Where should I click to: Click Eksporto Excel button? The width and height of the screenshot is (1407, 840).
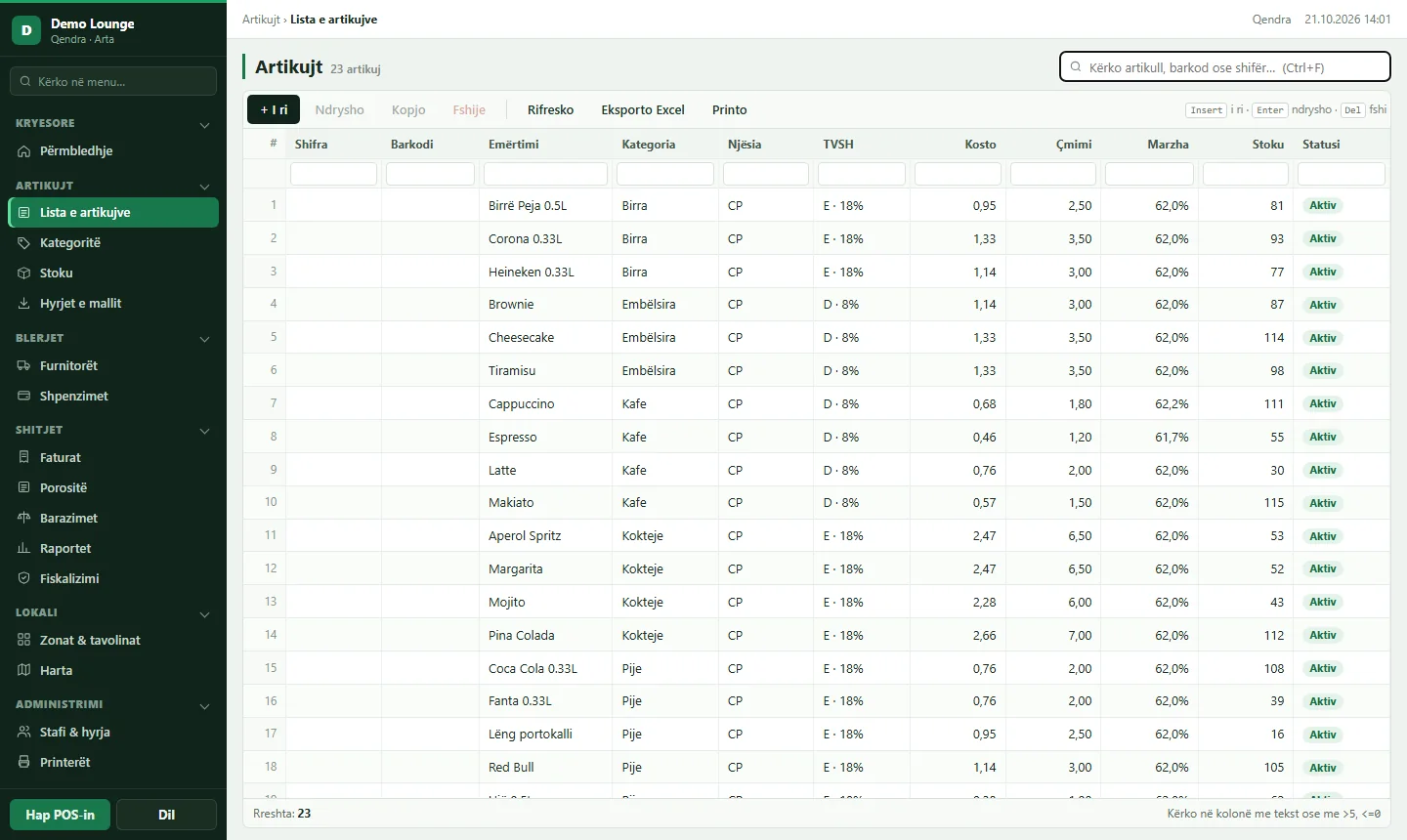tap(643, 110)
